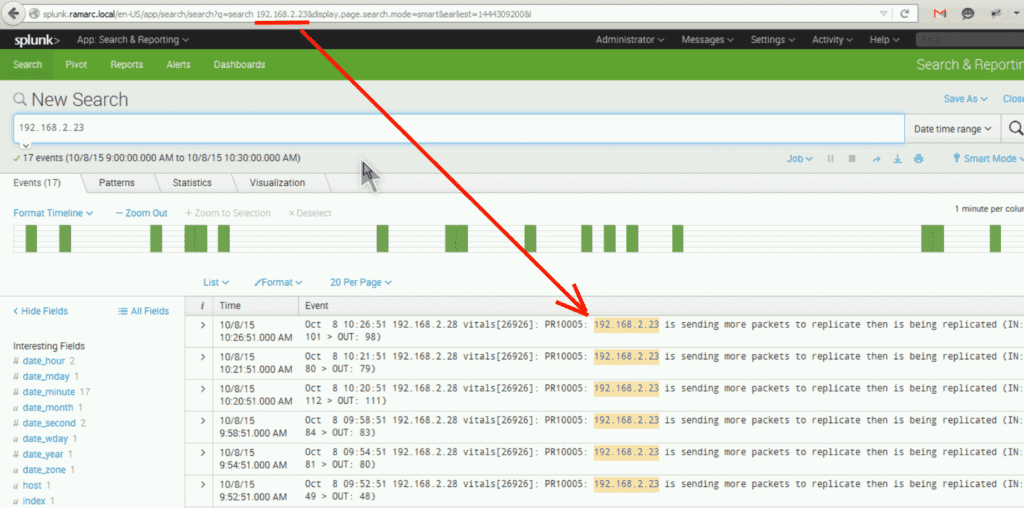Select first green timeline bar

tap(31, 238)
